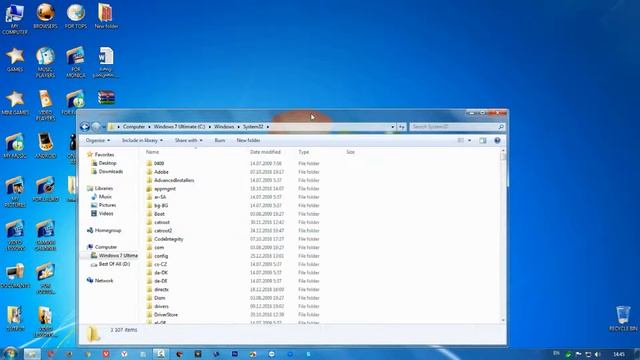
Task: Select Computer in the address breadcrumb
Action: tap(134, 127)
